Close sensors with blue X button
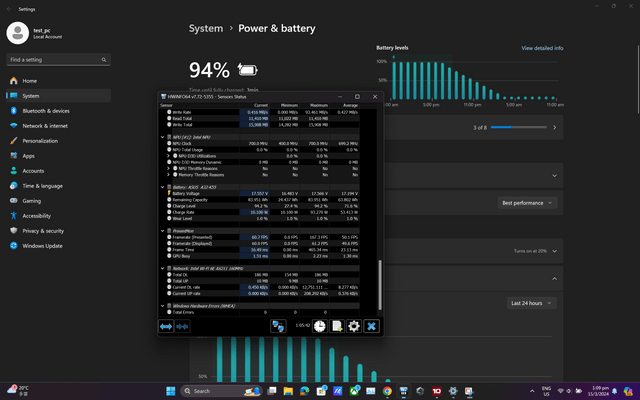 [x=371, y=326]
